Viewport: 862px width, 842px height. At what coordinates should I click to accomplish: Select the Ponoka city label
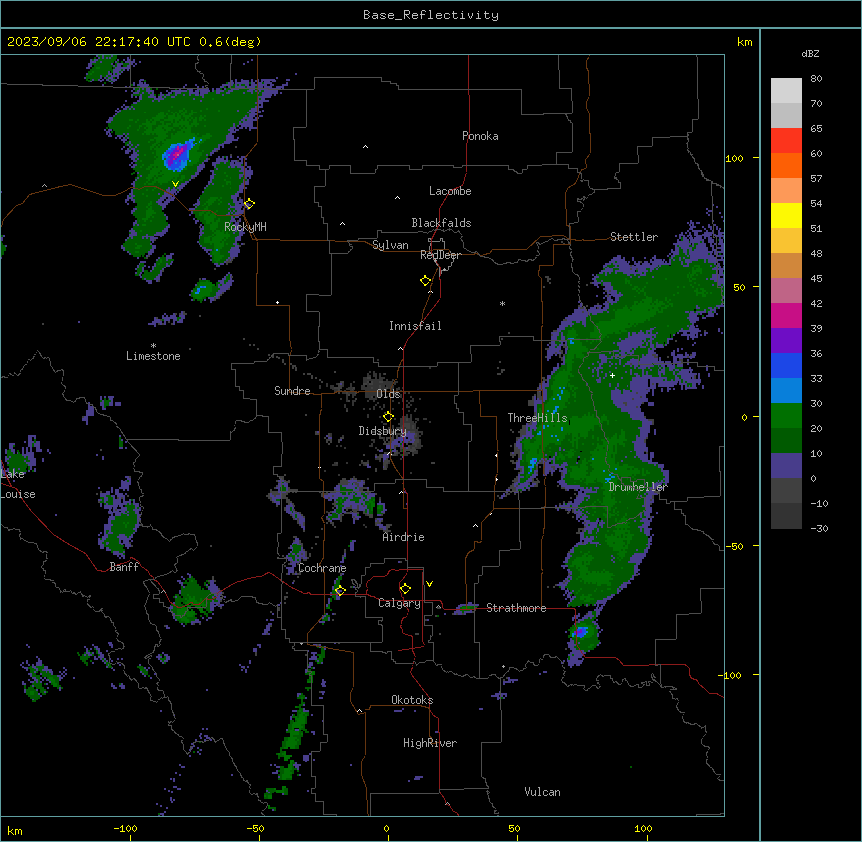pos(480,136)
